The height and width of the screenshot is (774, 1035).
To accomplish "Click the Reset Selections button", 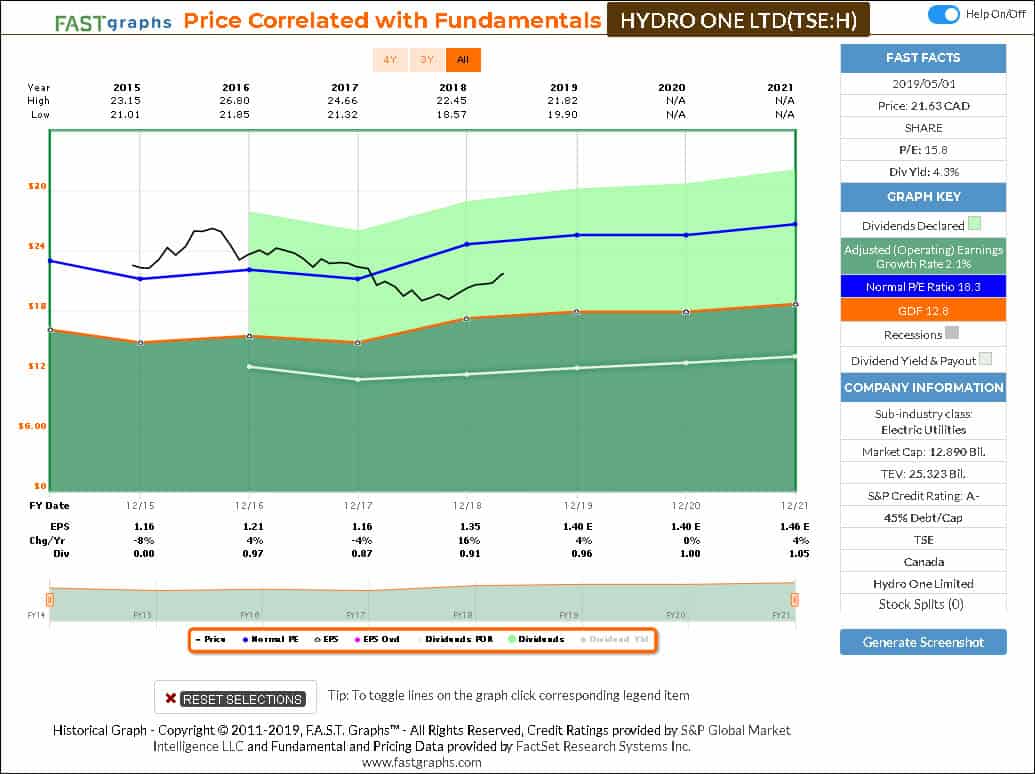I will click(235, 698).
